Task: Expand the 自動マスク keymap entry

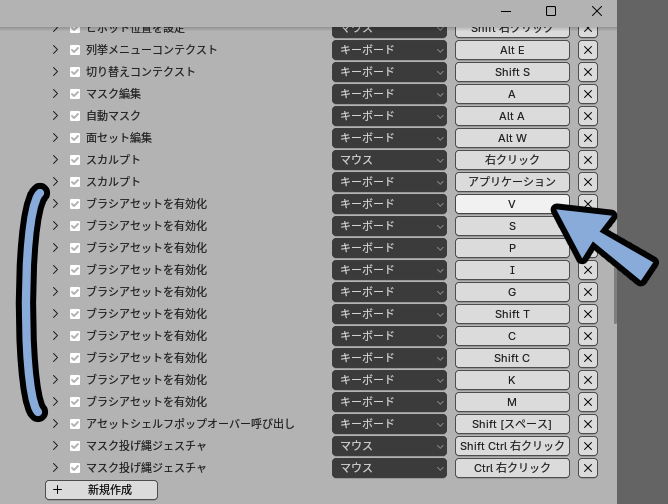Action: point(56,116)
